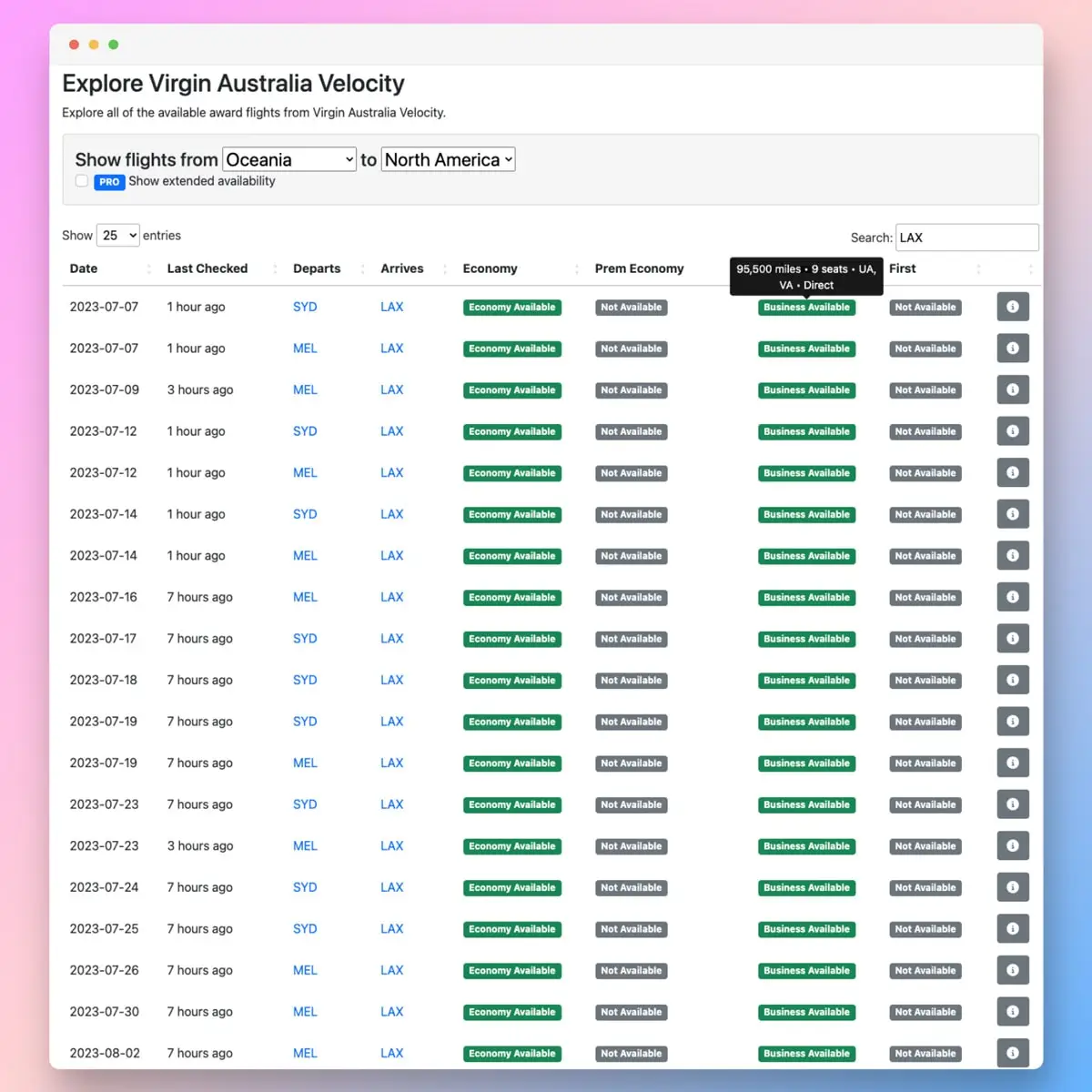Enable Show extended availability checkbox
1092x1092 pixels.
[82, 181]
